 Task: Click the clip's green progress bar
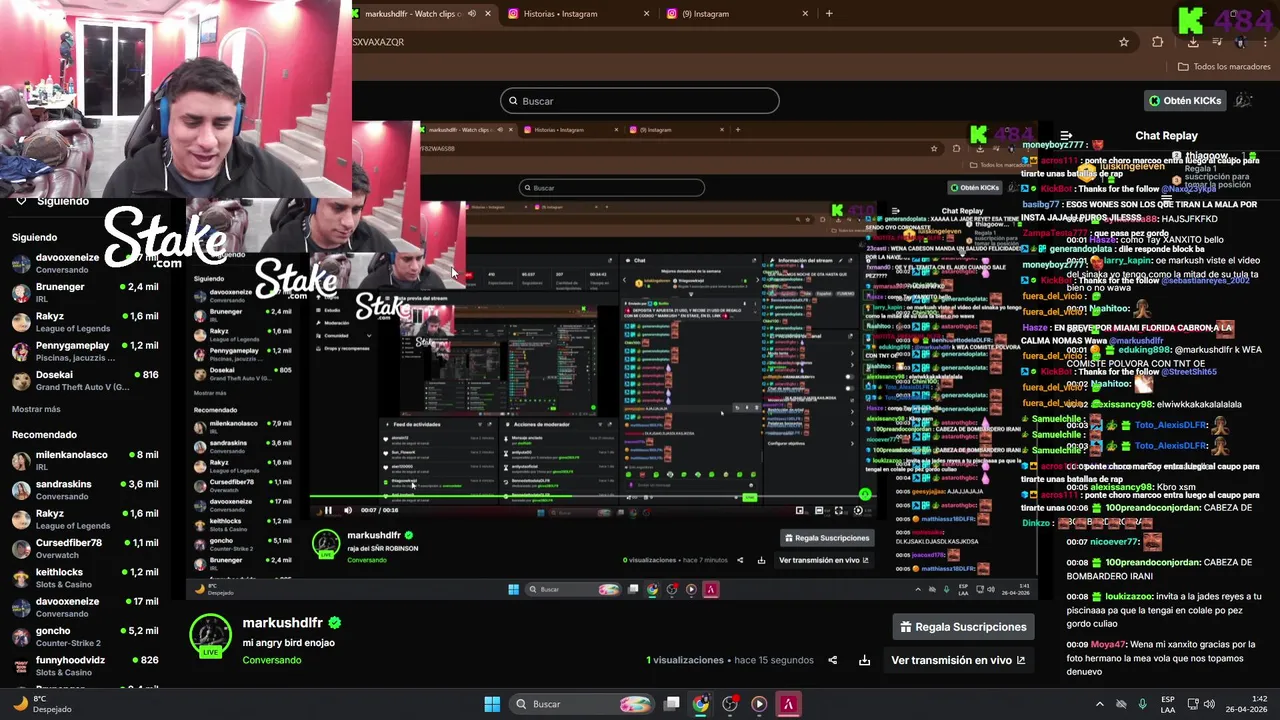[x=590, y=496]
